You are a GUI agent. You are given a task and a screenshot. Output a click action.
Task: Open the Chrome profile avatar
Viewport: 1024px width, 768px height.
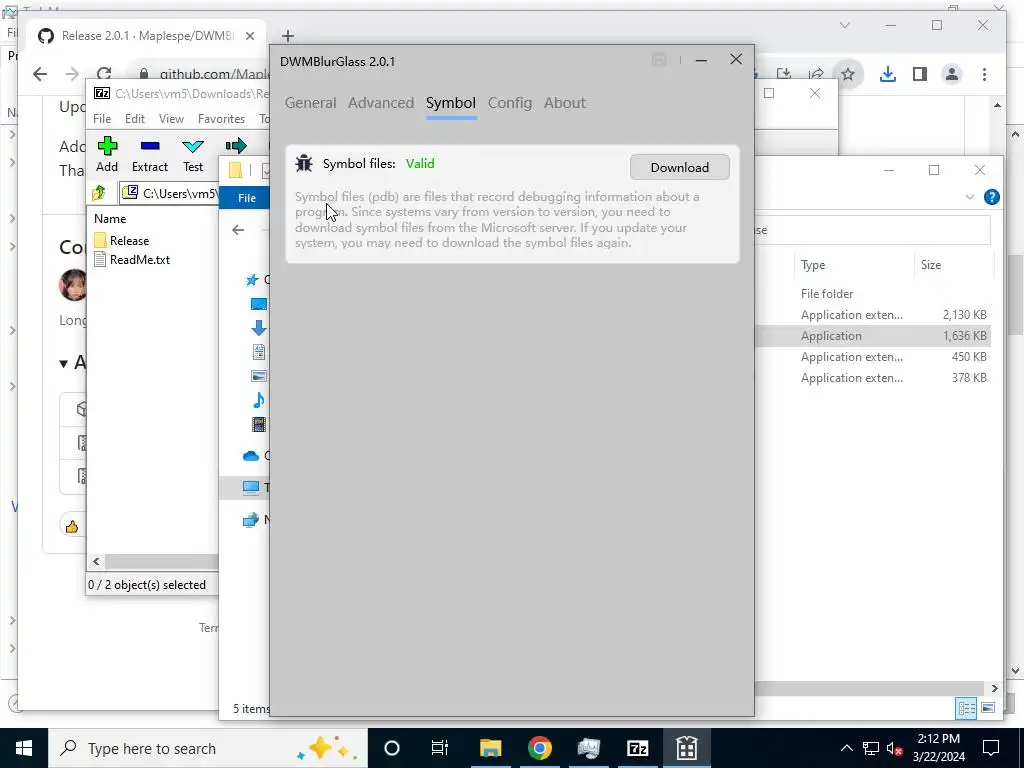click(952, 74)
